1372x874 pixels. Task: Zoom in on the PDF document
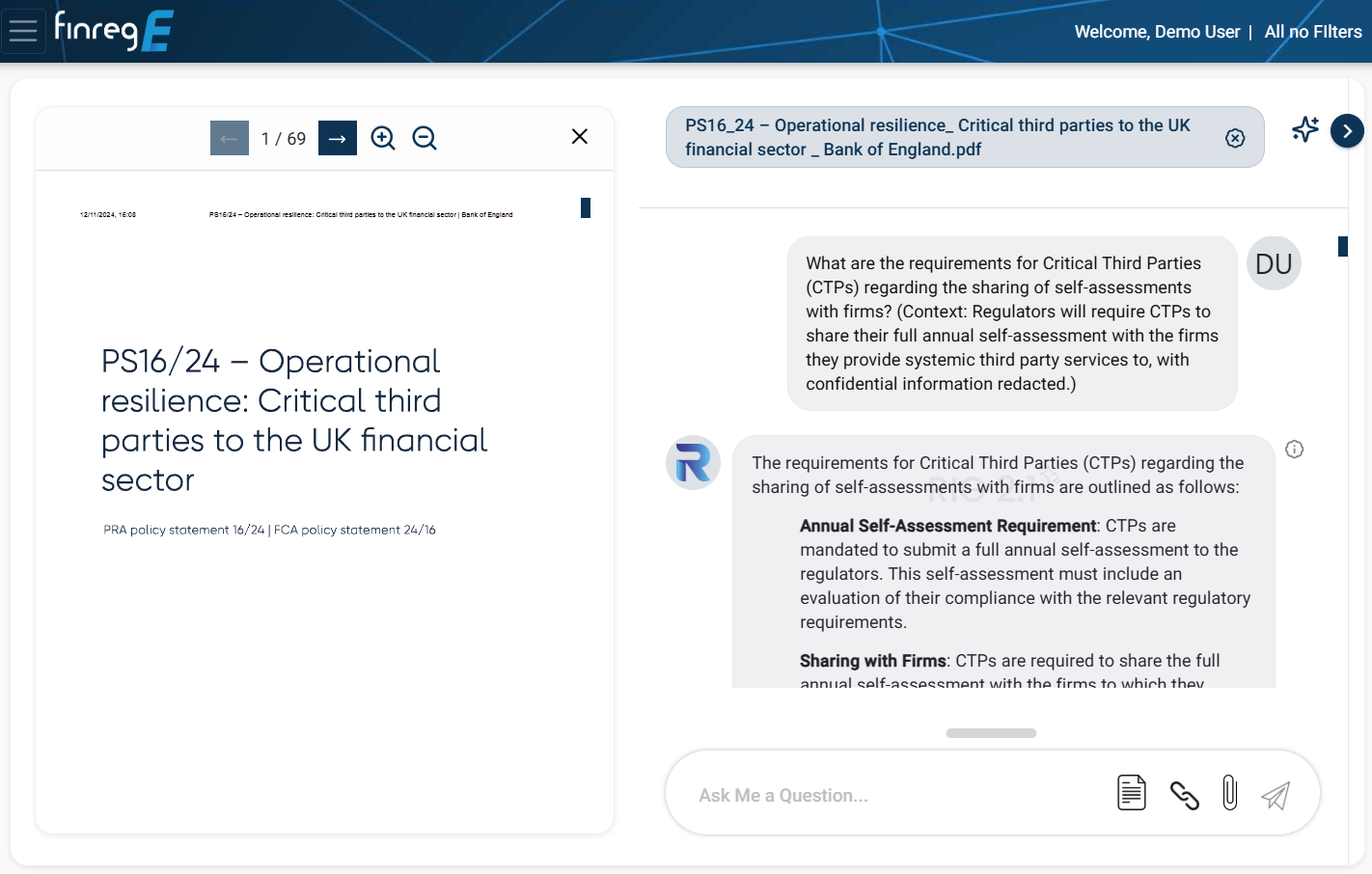[x=383, y=138]
